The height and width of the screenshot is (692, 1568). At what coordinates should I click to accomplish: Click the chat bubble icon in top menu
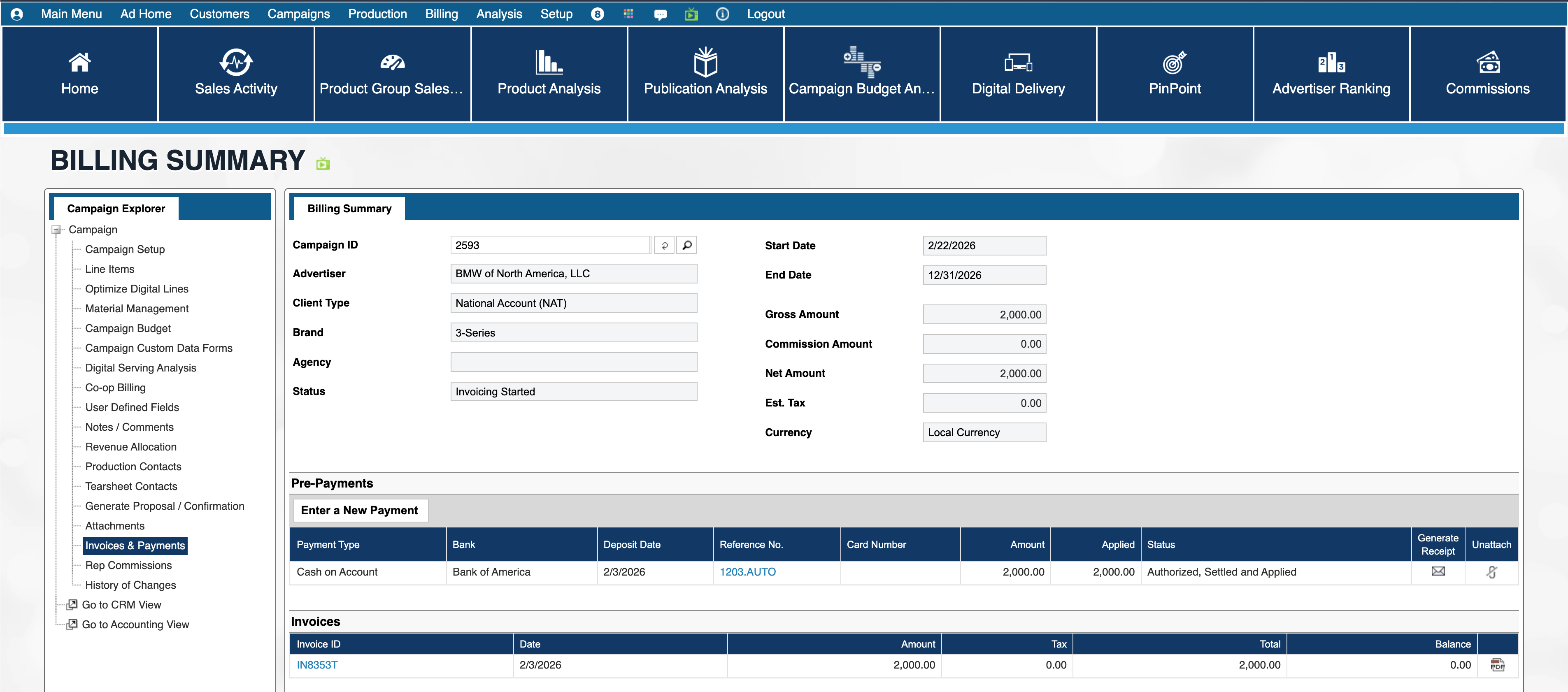click(x=660, y=14)
